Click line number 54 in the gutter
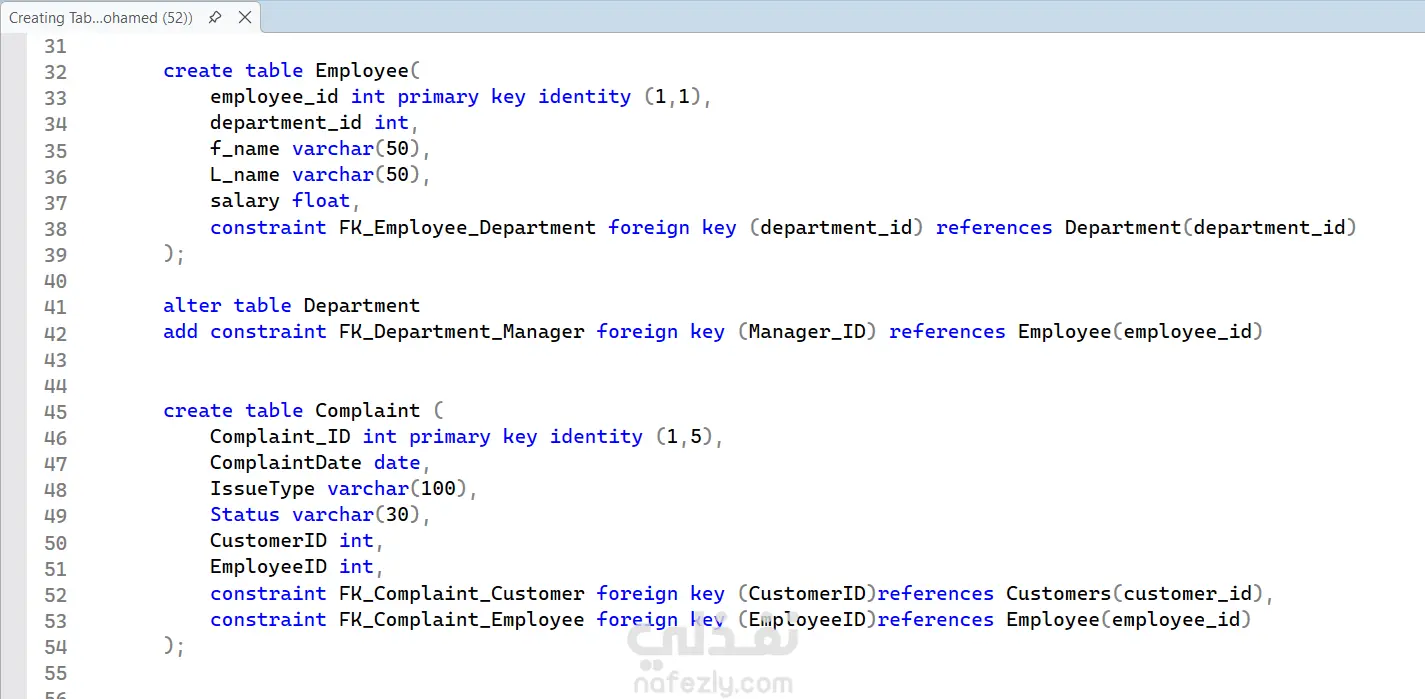The height and width of the screenshot is (699, 1425). [56, 647]
